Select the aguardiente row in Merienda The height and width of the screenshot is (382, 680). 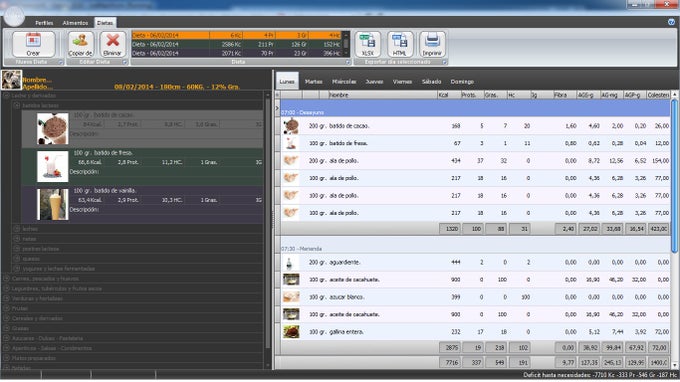point(475,262)
